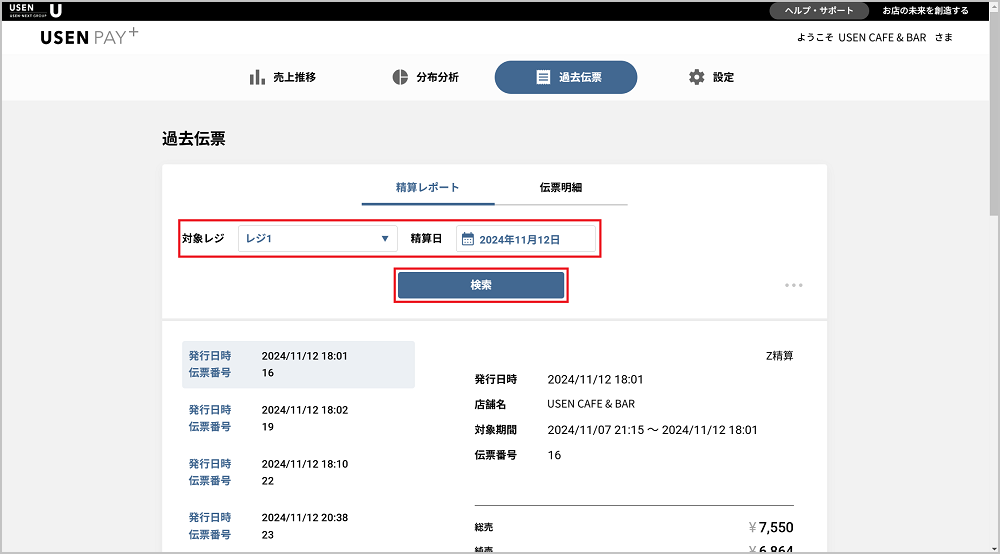Click the gear icon for 設定

coord(697,77)
